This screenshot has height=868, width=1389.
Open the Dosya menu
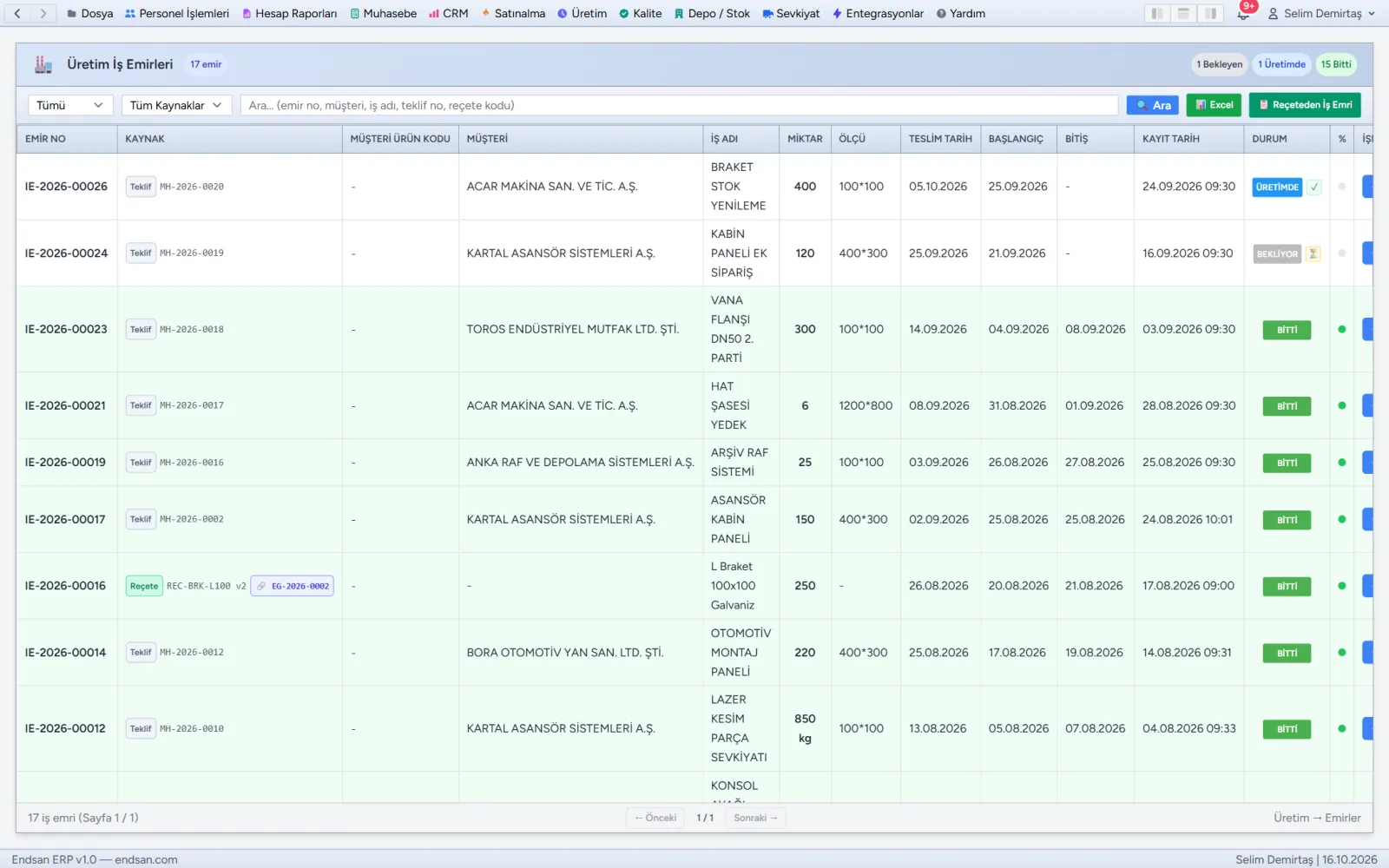(x=89, y=13)
